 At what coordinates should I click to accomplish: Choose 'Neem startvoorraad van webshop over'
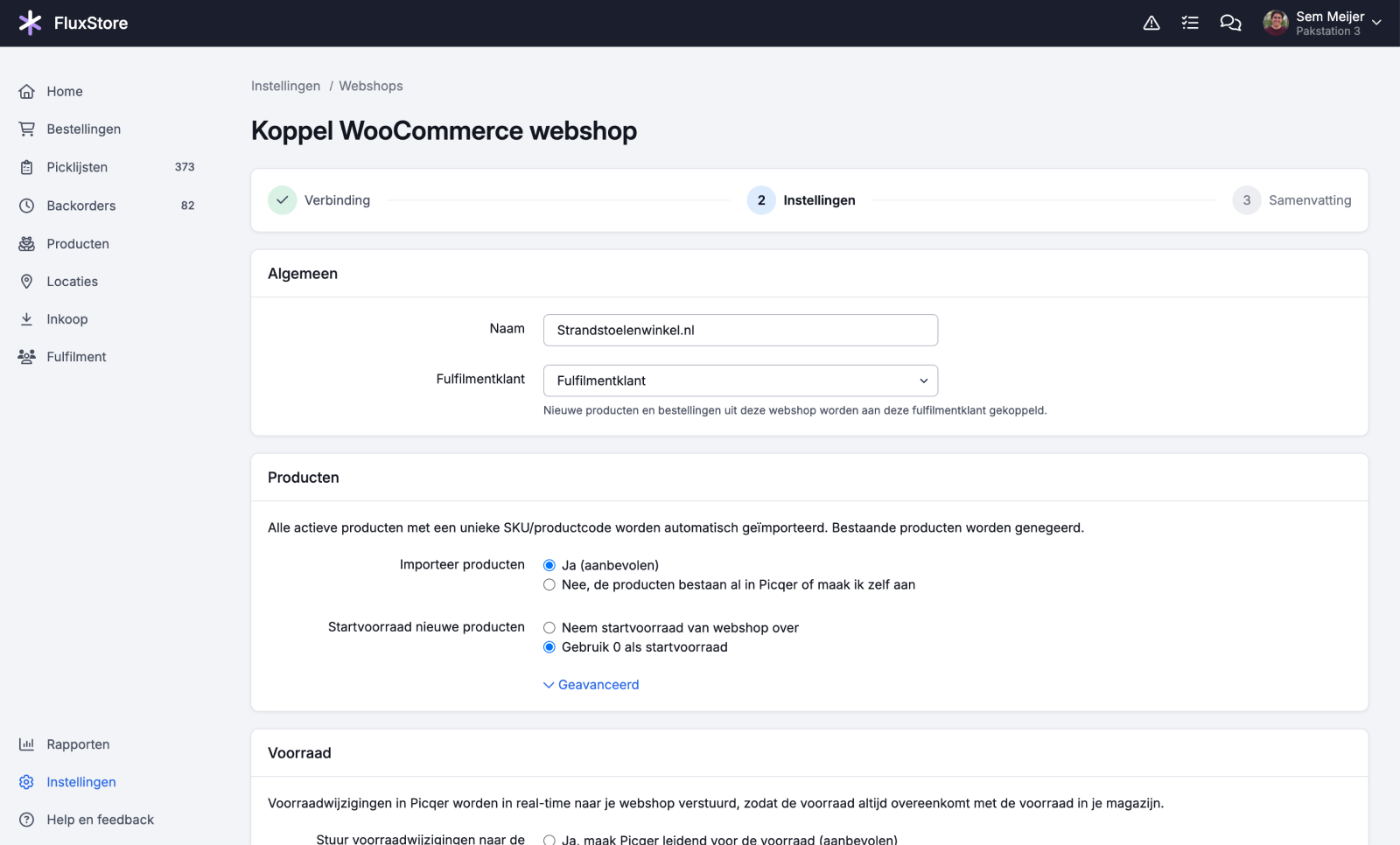[549, 628]
